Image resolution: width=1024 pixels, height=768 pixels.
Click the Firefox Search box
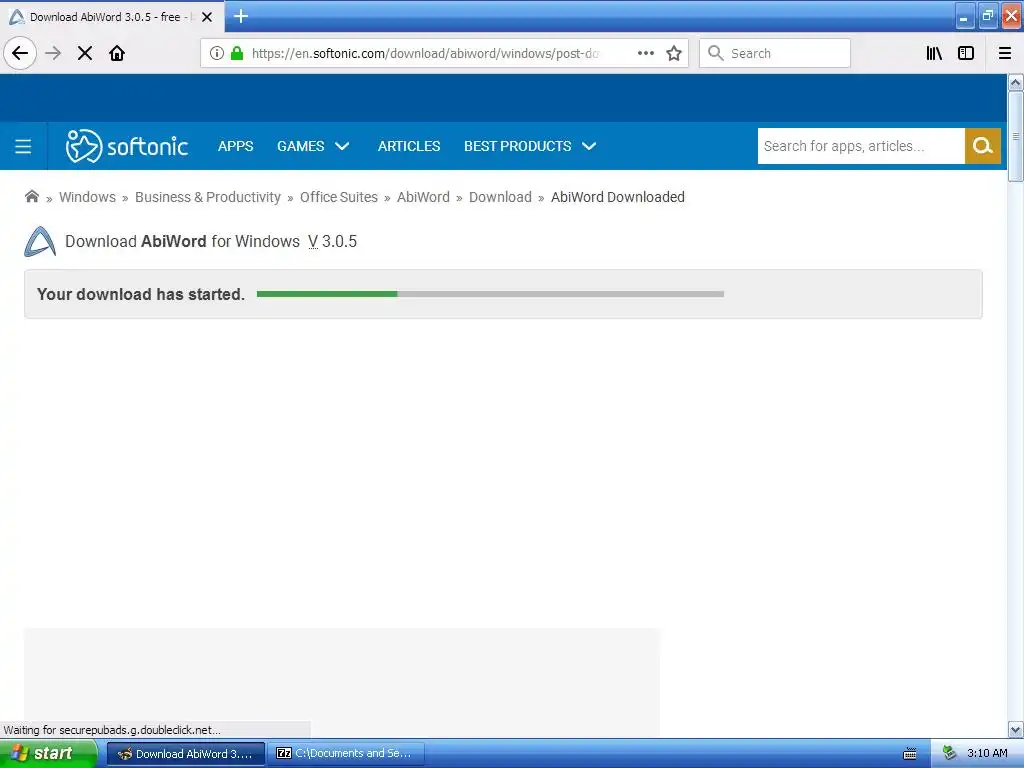click(775, 53)
